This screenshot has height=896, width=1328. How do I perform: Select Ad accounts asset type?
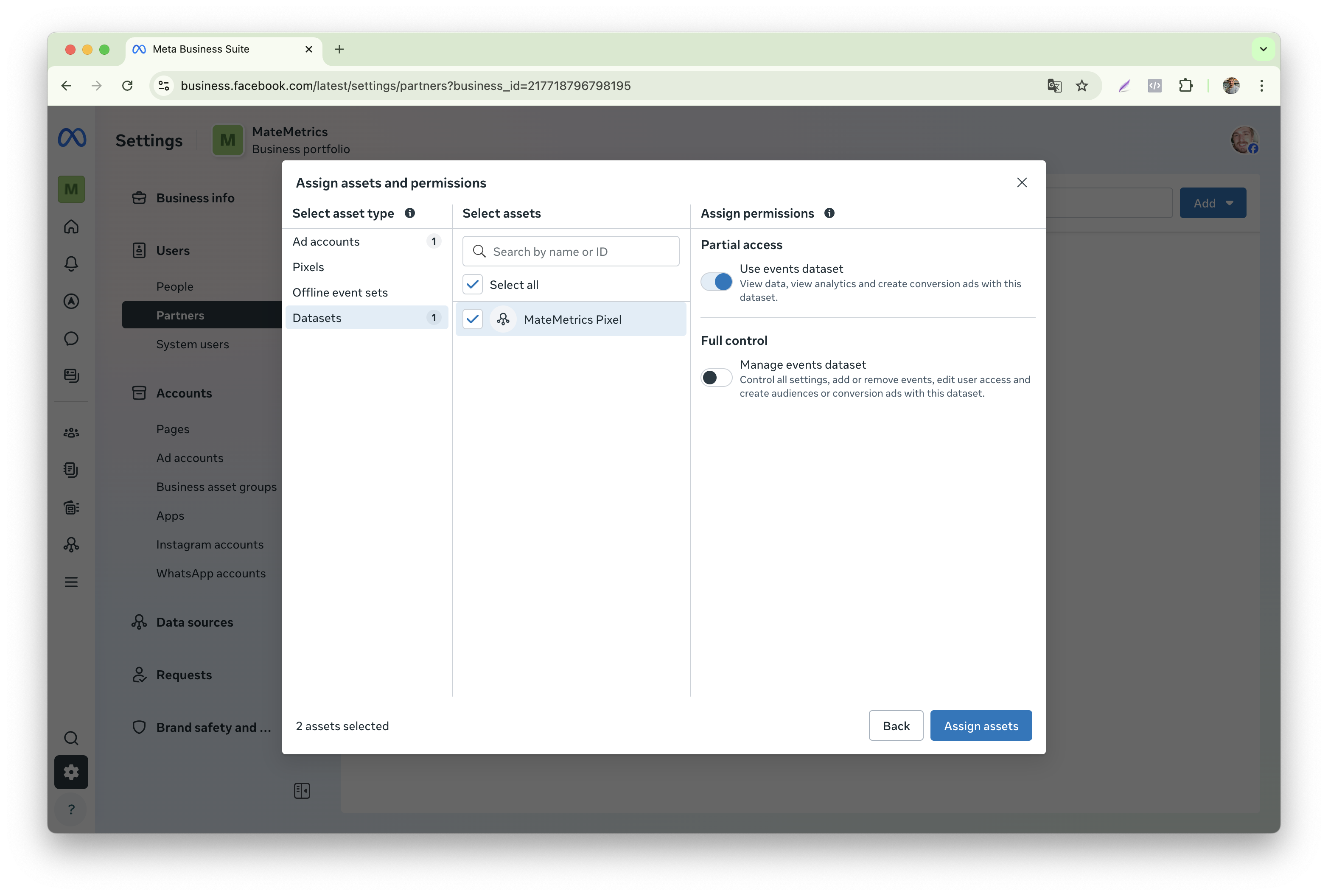pos(366,242)
